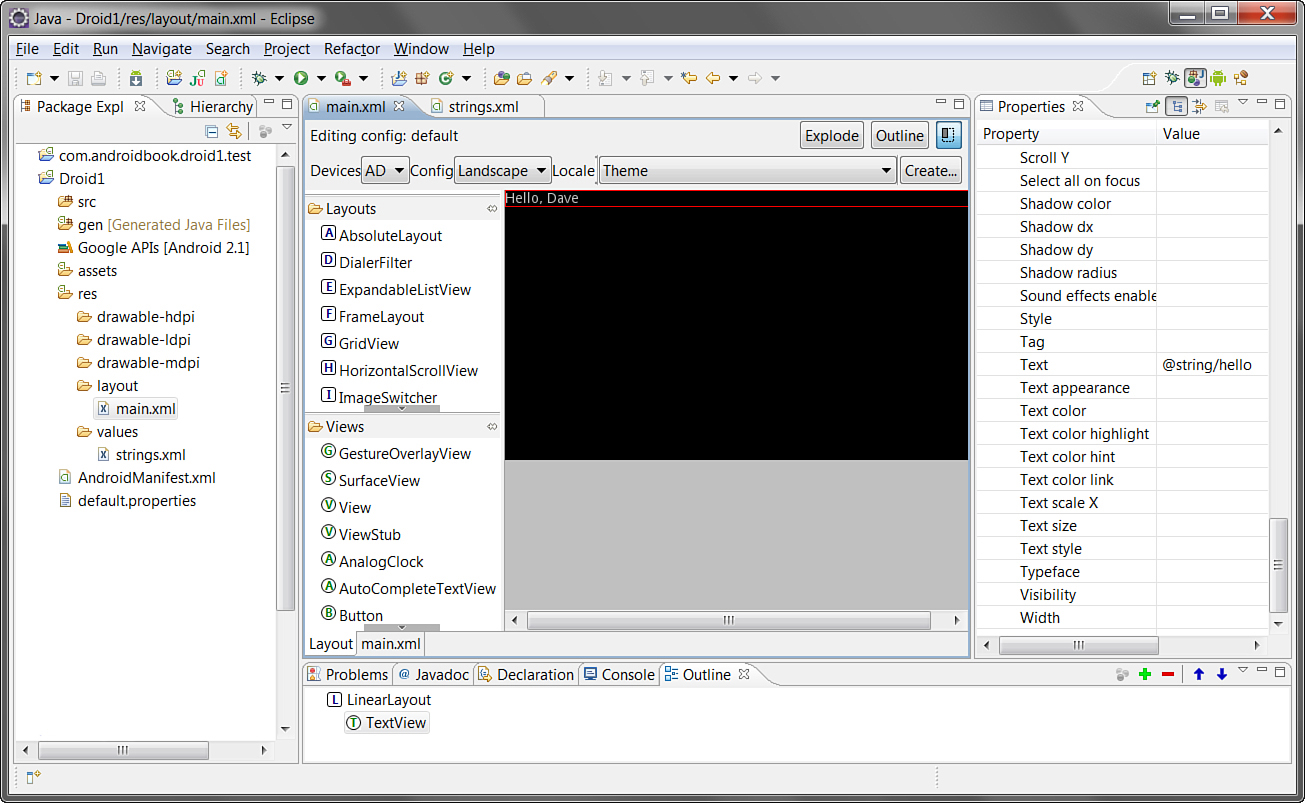Click move up arrow in Outline view

(x=1199, y=675)
